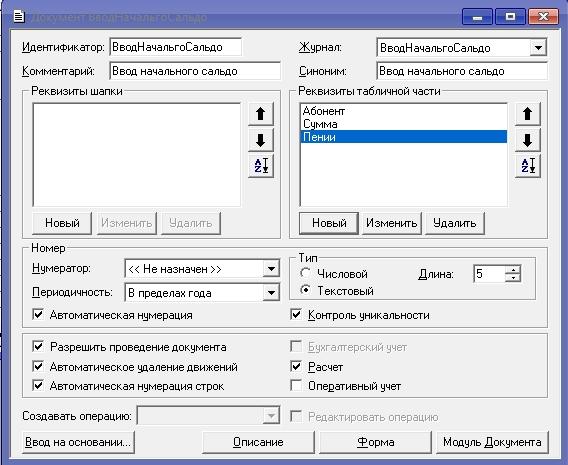This screenshot has width=568, height=465.
Task: Uncheck the Расчет checkbox
Action: [296, 366]
